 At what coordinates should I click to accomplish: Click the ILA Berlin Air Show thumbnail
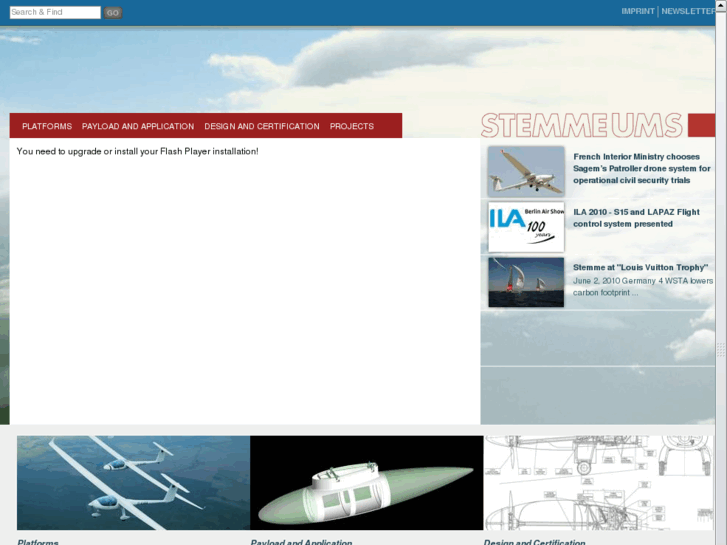[526, 227]
